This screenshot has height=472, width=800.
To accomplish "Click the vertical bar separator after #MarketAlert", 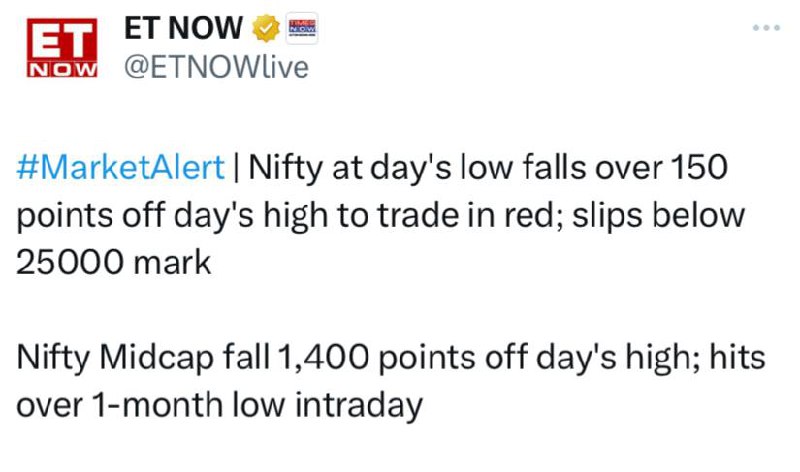I will [236, 167].
